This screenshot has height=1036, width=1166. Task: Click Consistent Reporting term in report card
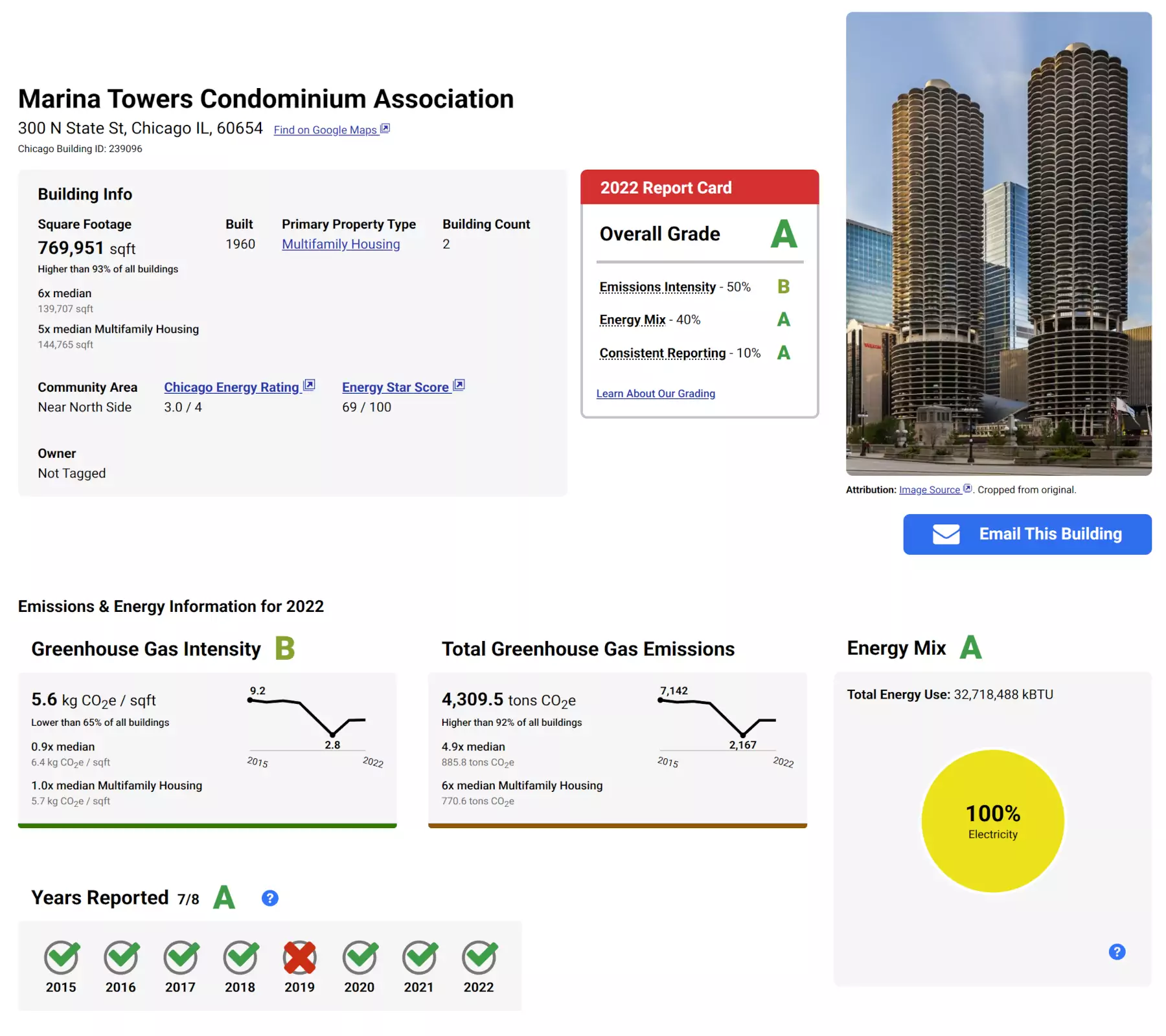[x=662, y=353]
